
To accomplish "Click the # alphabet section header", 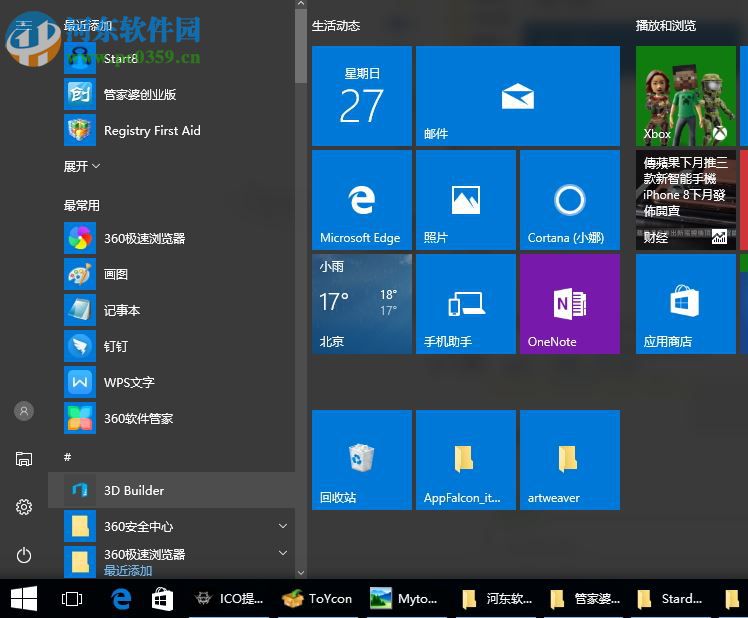I will click(68, 457).
